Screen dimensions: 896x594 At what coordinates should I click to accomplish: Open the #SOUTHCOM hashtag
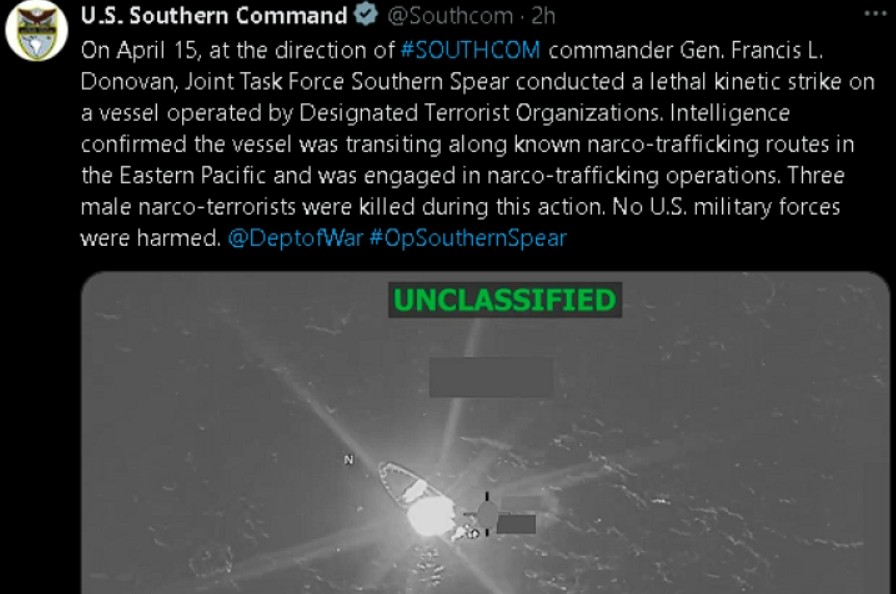(x=470, y=50)
